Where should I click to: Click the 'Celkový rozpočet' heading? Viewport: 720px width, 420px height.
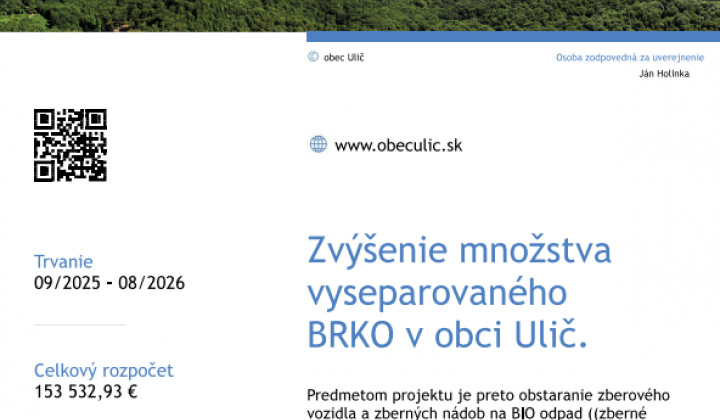click(x=104, y=370)
